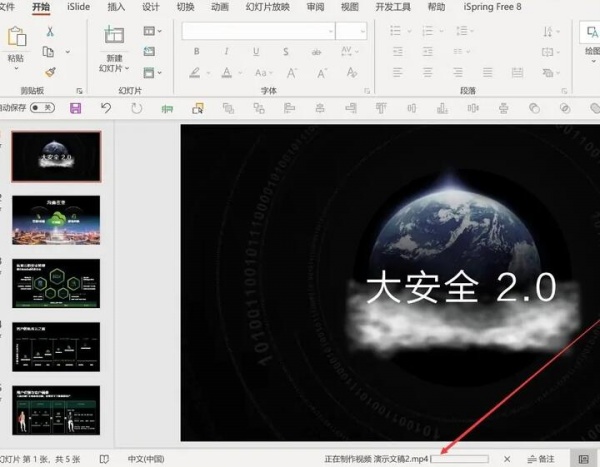Viewport: 600px width, 467px height.
Task: Click the spell check book icon
Action: pyautogui.click(x=104, y=459)
